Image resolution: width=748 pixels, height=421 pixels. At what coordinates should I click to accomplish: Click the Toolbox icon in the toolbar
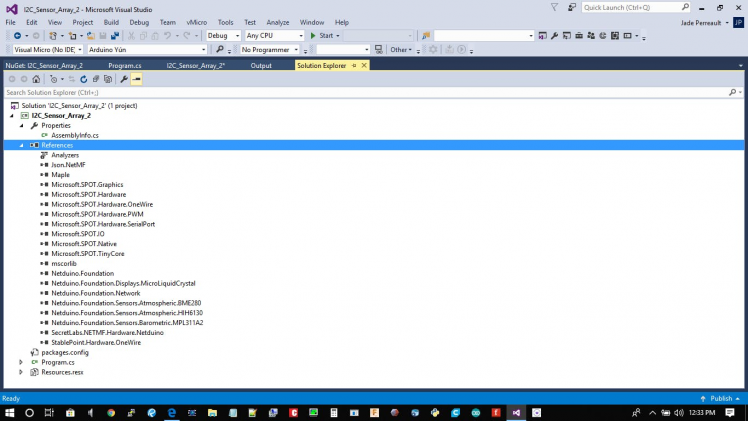point(579,36)
